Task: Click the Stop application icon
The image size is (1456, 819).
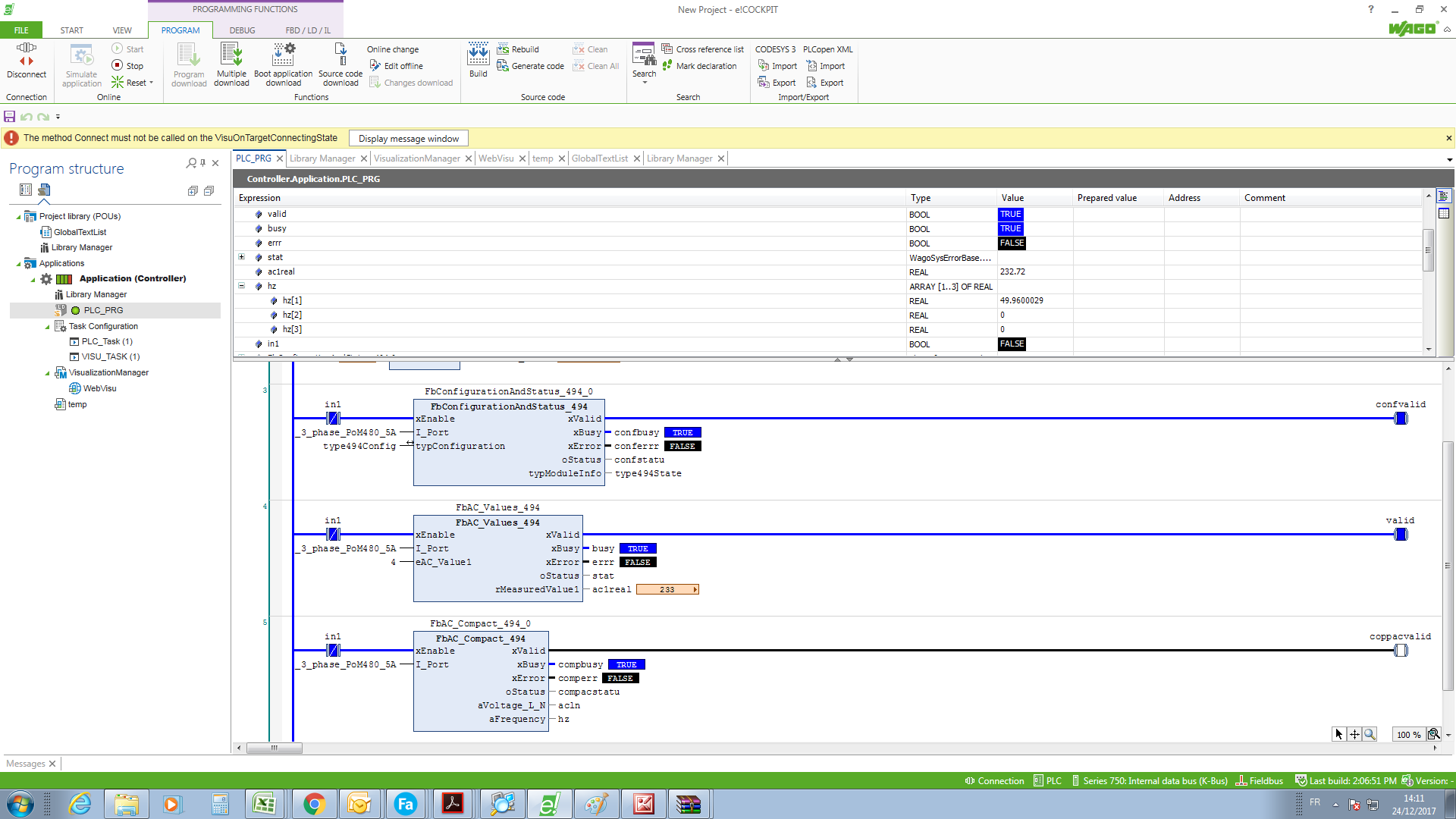Action: [118, 66]
